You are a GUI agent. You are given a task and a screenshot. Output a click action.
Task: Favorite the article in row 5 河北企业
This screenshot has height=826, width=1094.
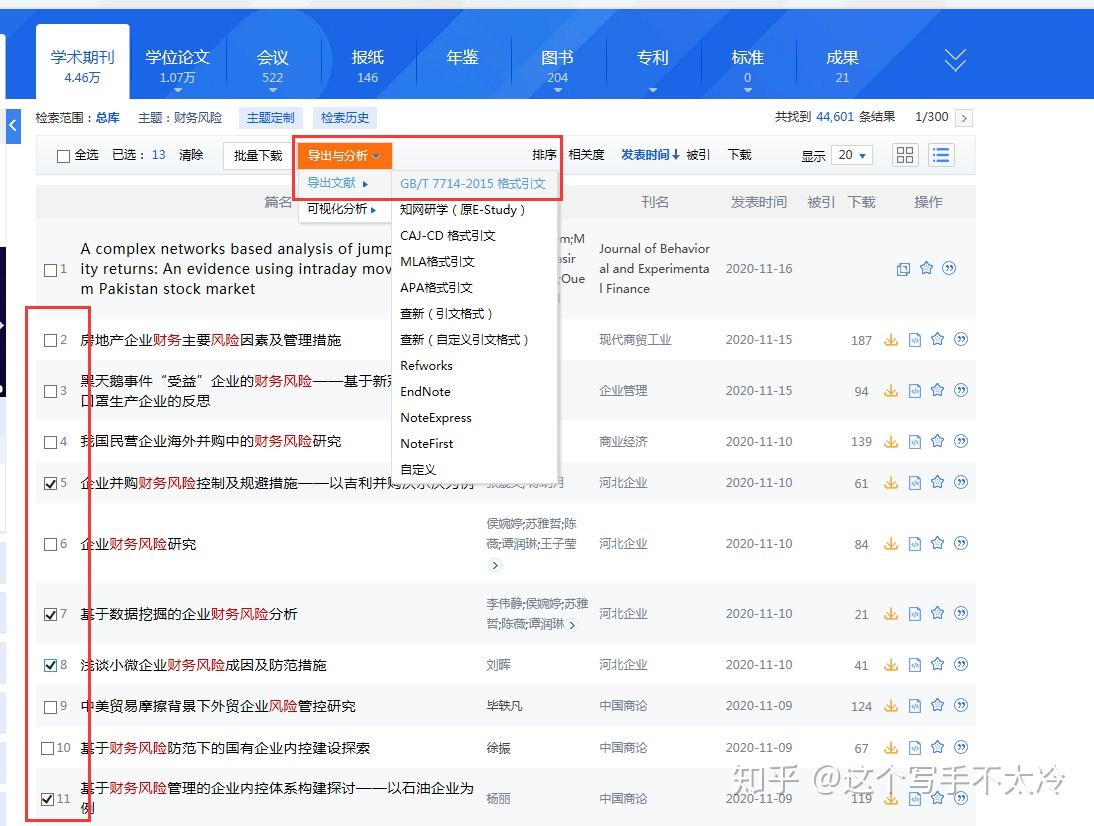tap(938, 483)
